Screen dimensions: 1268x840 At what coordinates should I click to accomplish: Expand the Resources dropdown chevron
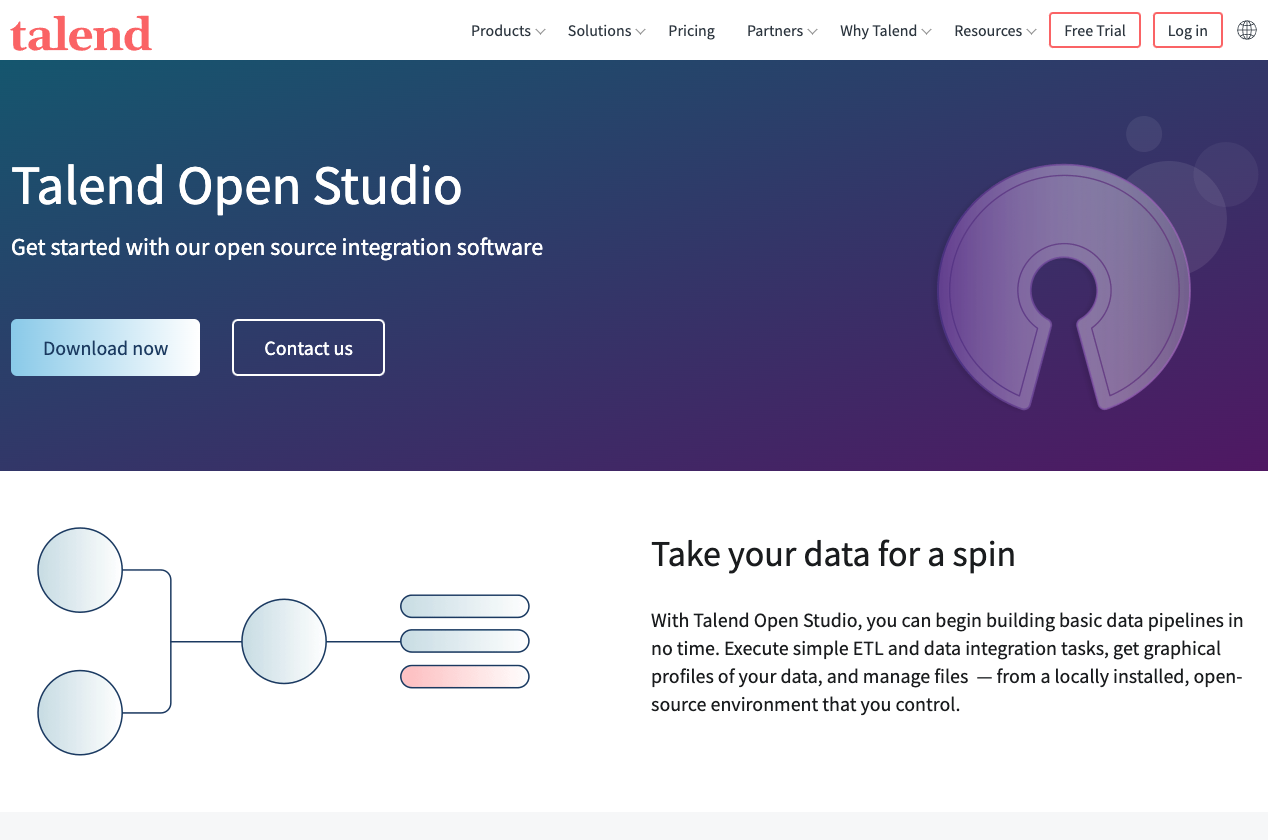pos(1032,32)
